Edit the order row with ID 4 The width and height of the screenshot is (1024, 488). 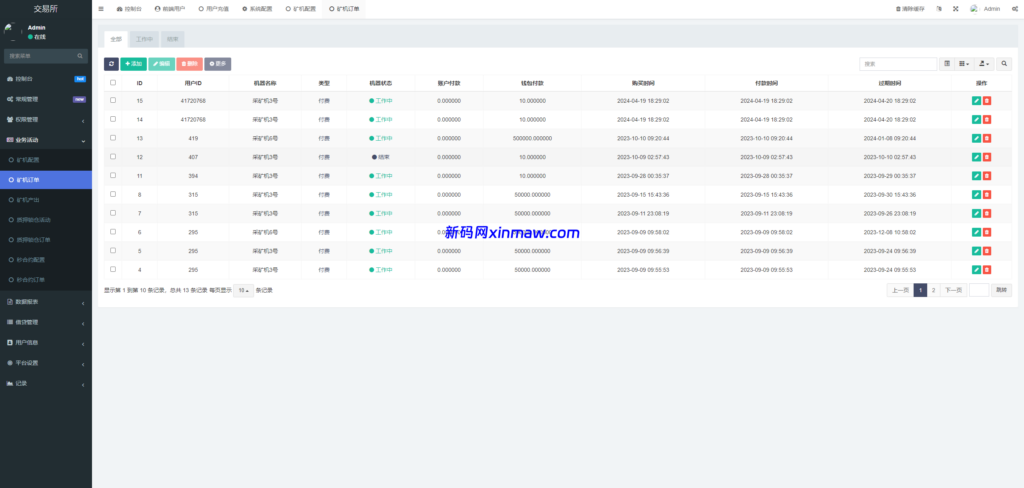point(976,270)
